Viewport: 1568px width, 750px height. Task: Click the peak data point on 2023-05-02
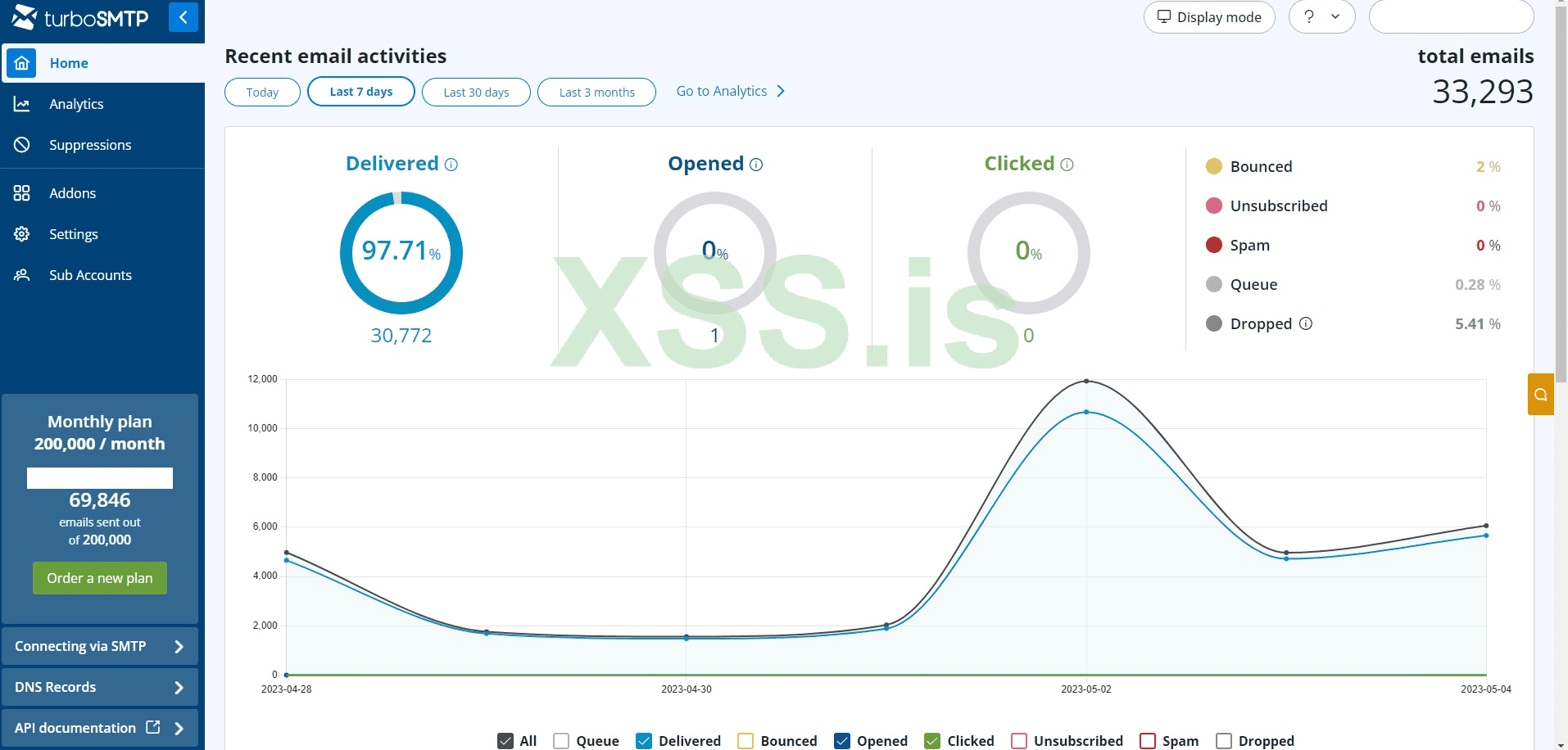point(1086,381)
